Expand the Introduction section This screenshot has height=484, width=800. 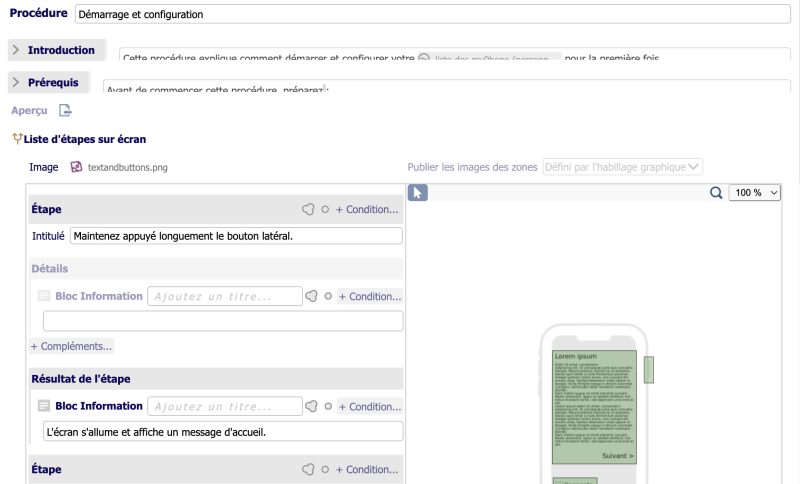click(x=16, y=50)
